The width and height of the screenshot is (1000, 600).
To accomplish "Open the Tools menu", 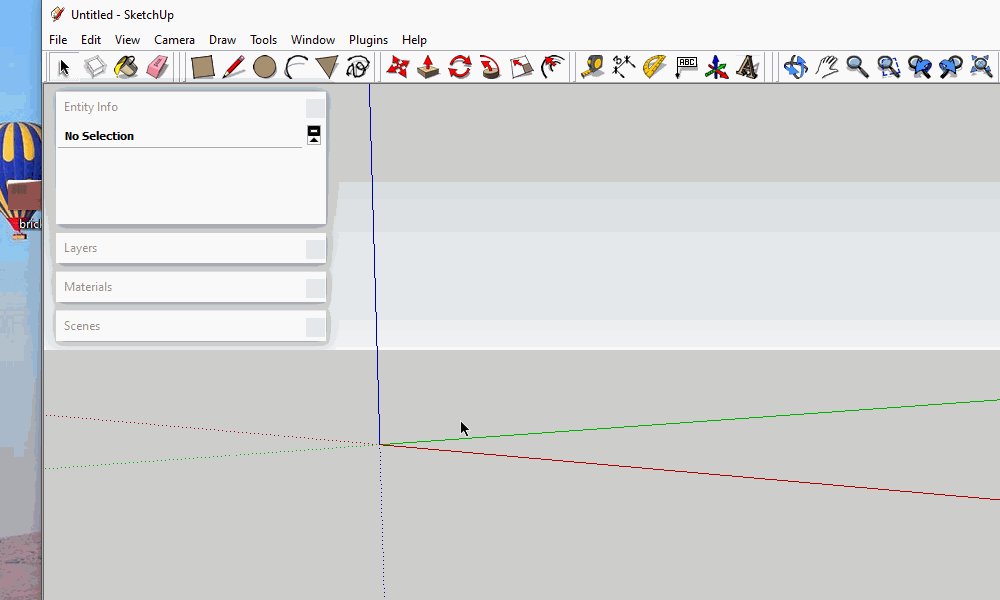I will pyautogui.click(x=263, y=40).
